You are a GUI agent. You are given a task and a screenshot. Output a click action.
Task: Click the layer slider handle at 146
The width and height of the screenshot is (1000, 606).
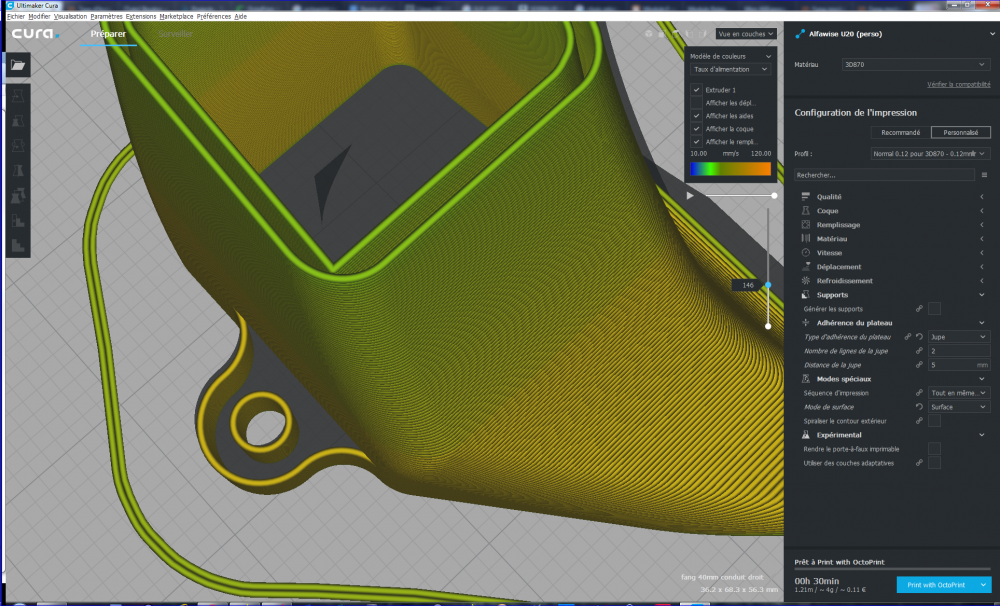click(768, 285)
